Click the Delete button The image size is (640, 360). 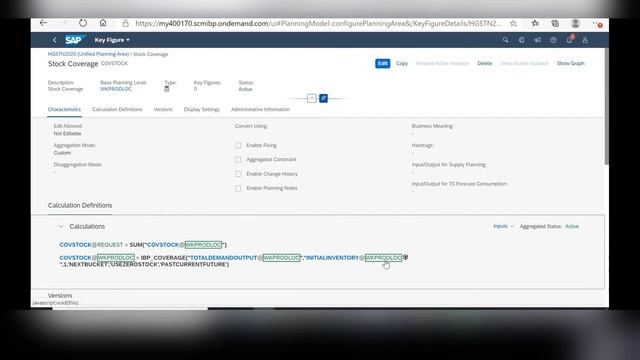(484, 63)
